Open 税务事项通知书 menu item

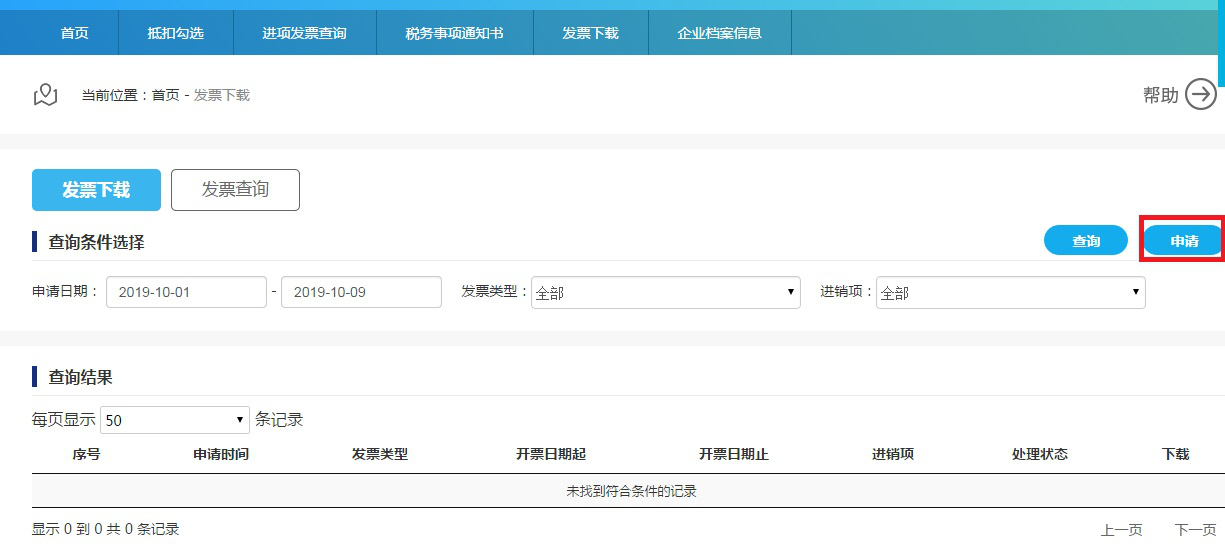point(454,33)
